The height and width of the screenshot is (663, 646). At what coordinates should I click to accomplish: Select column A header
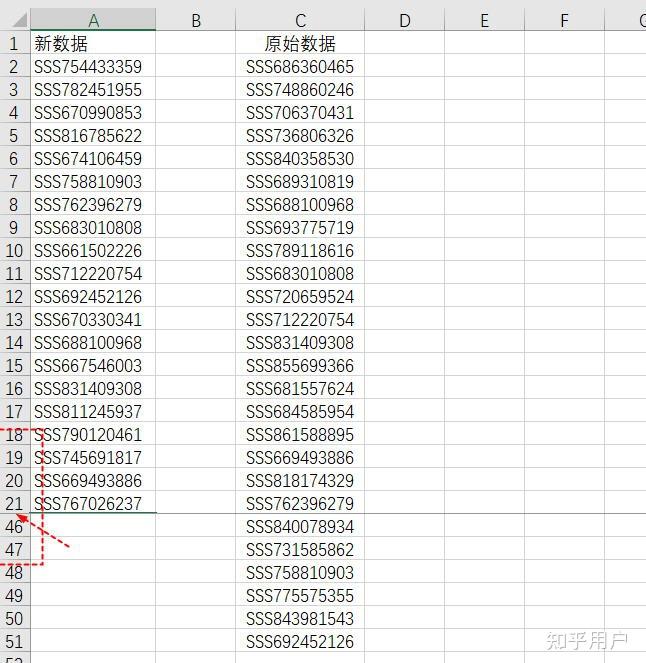tap(93, 20)
